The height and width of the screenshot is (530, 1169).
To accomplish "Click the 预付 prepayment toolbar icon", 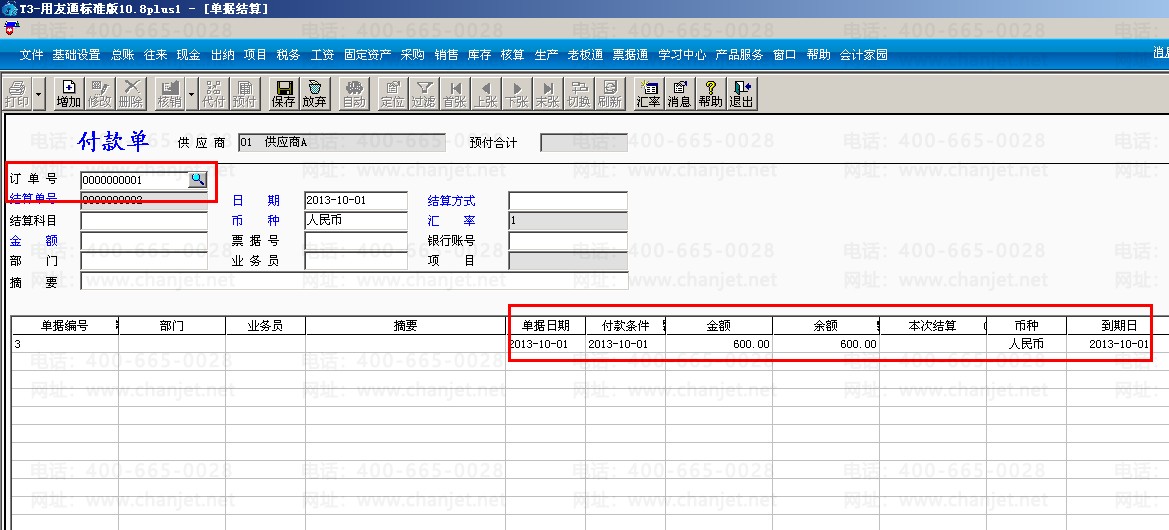I will [x=244, y=94].
